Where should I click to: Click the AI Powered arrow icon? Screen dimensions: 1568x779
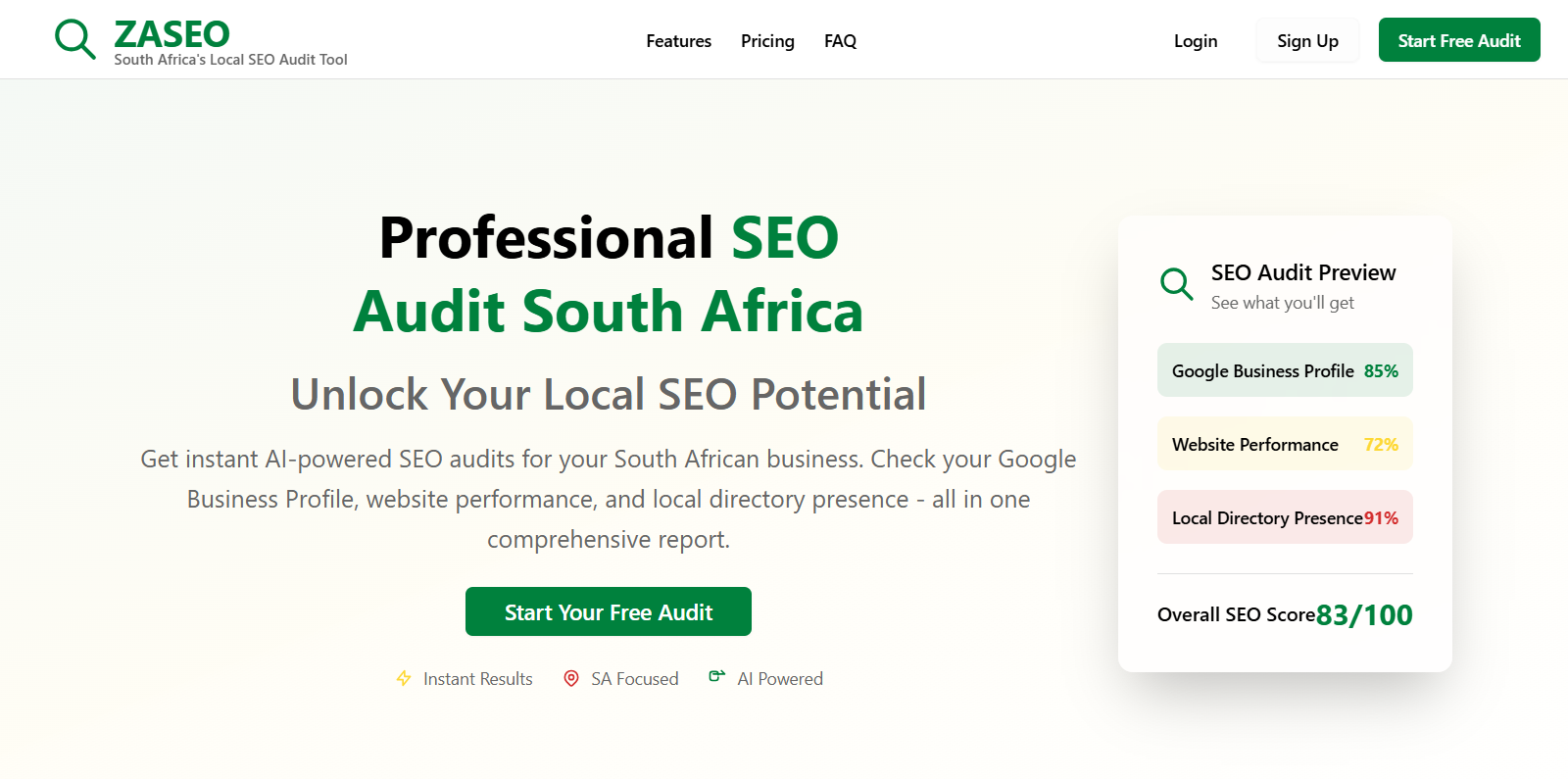point(716,676)
